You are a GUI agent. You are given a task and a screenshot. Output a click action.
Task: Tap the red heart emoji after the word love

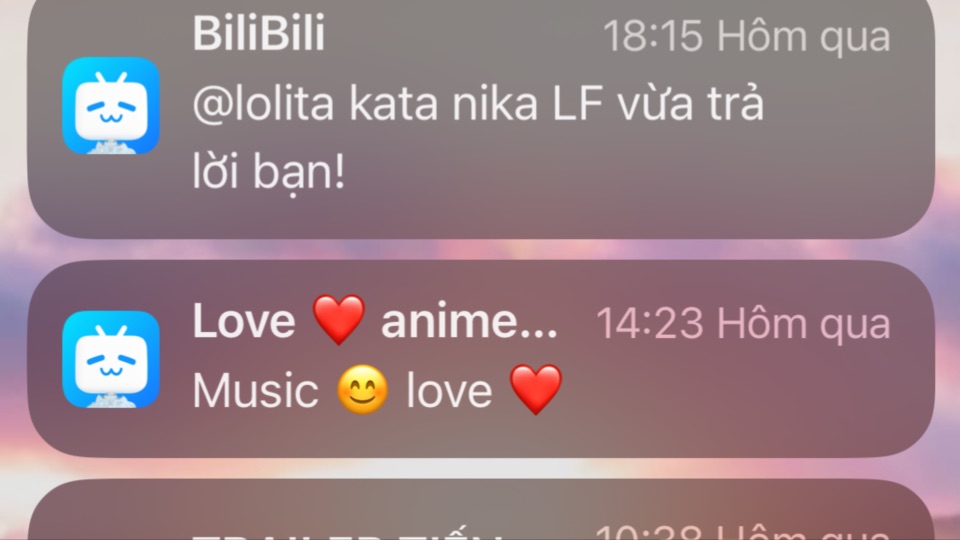536,390
